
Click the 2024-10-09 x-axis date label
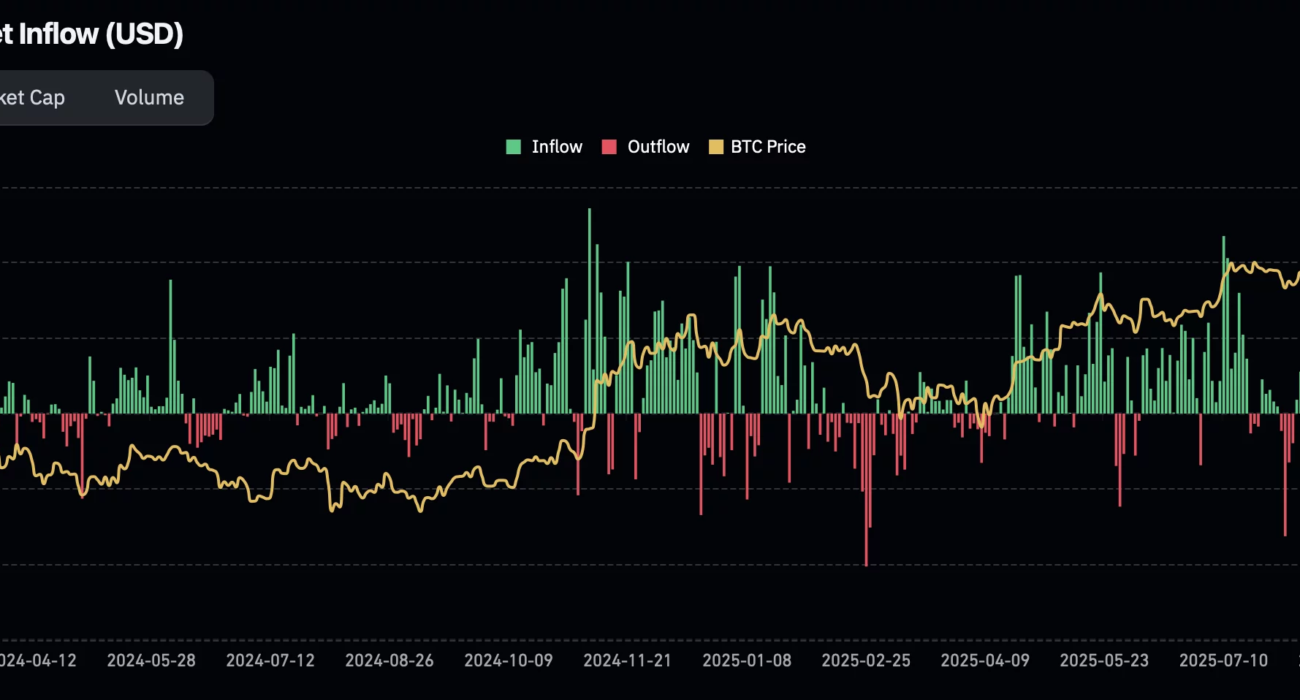[x=509, y=661]
